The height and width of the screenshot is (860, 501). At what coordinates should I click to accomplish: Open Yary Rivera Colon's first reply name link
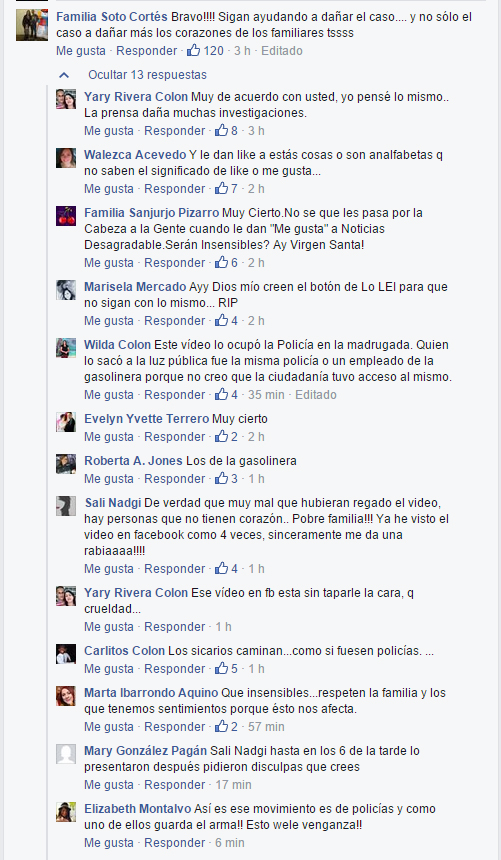(136, 97)
